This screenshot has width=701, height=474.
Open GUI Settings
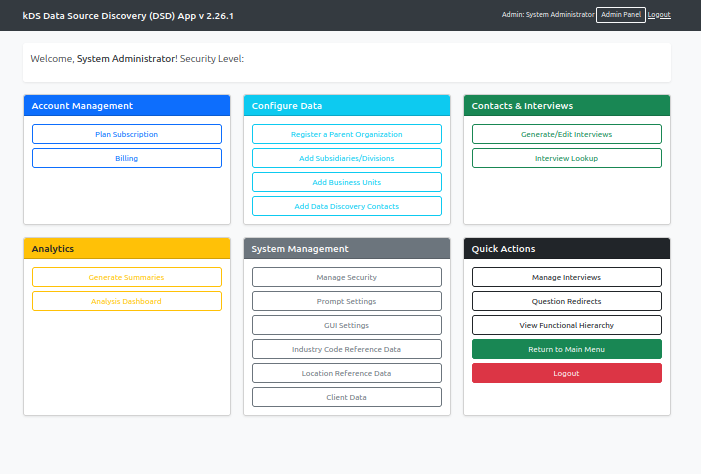pos(346,325)
